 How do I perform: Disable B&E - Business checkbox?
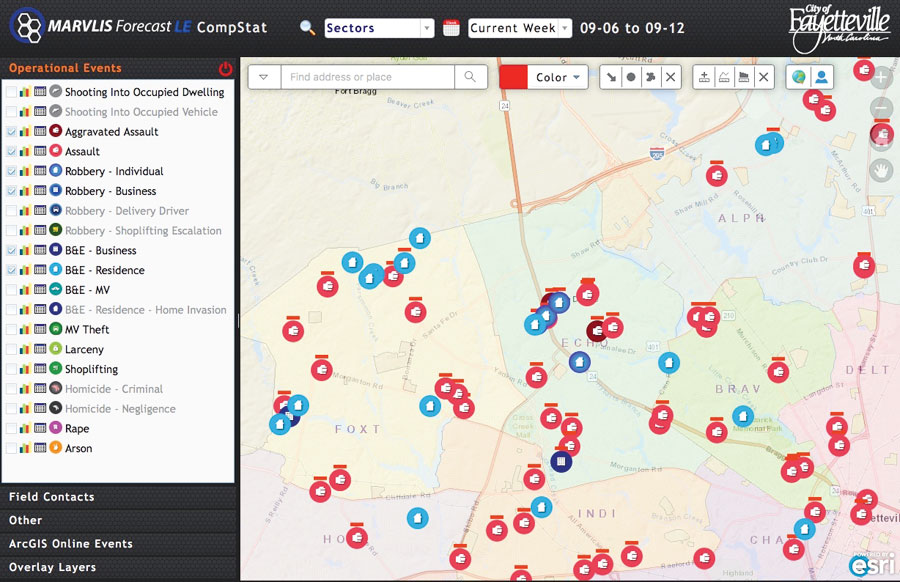(x=11, y=250)
